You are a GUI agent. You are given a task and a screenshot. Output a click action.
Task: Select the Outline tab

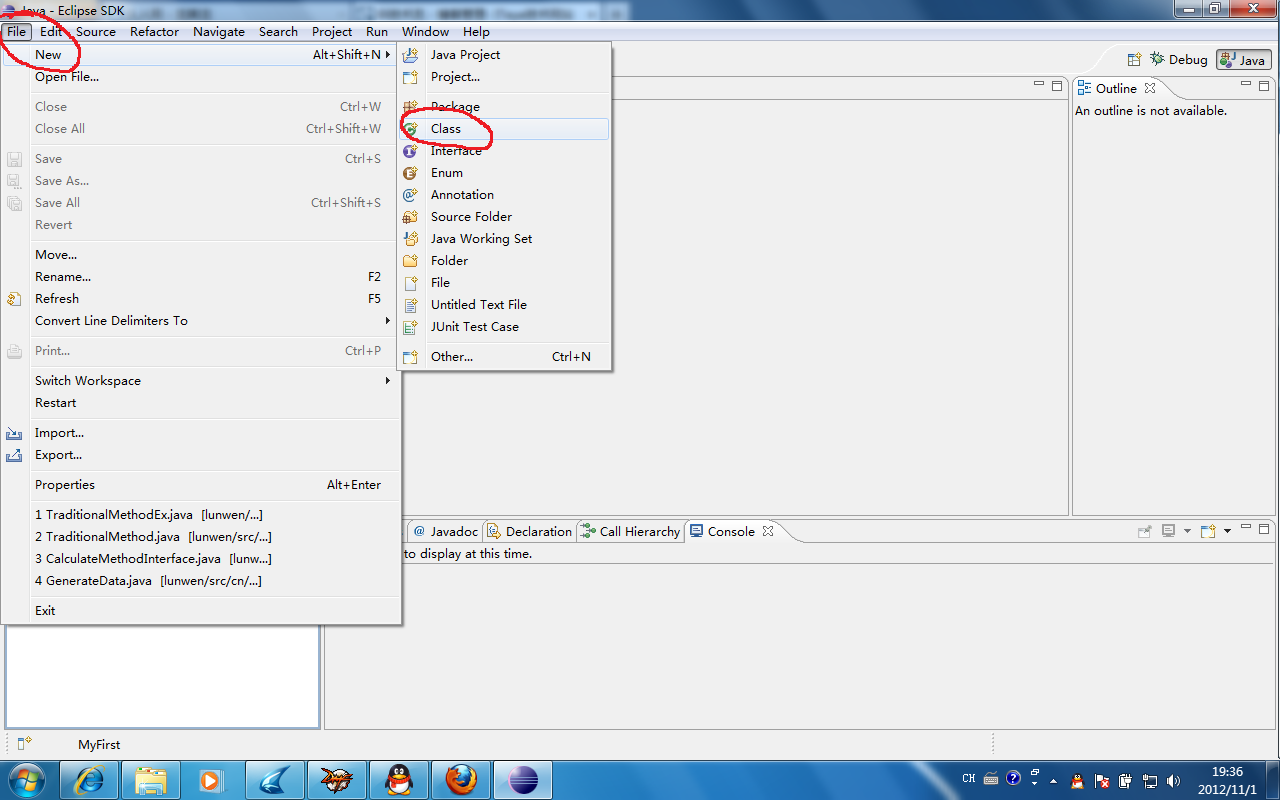click(x=1116, y=88)
